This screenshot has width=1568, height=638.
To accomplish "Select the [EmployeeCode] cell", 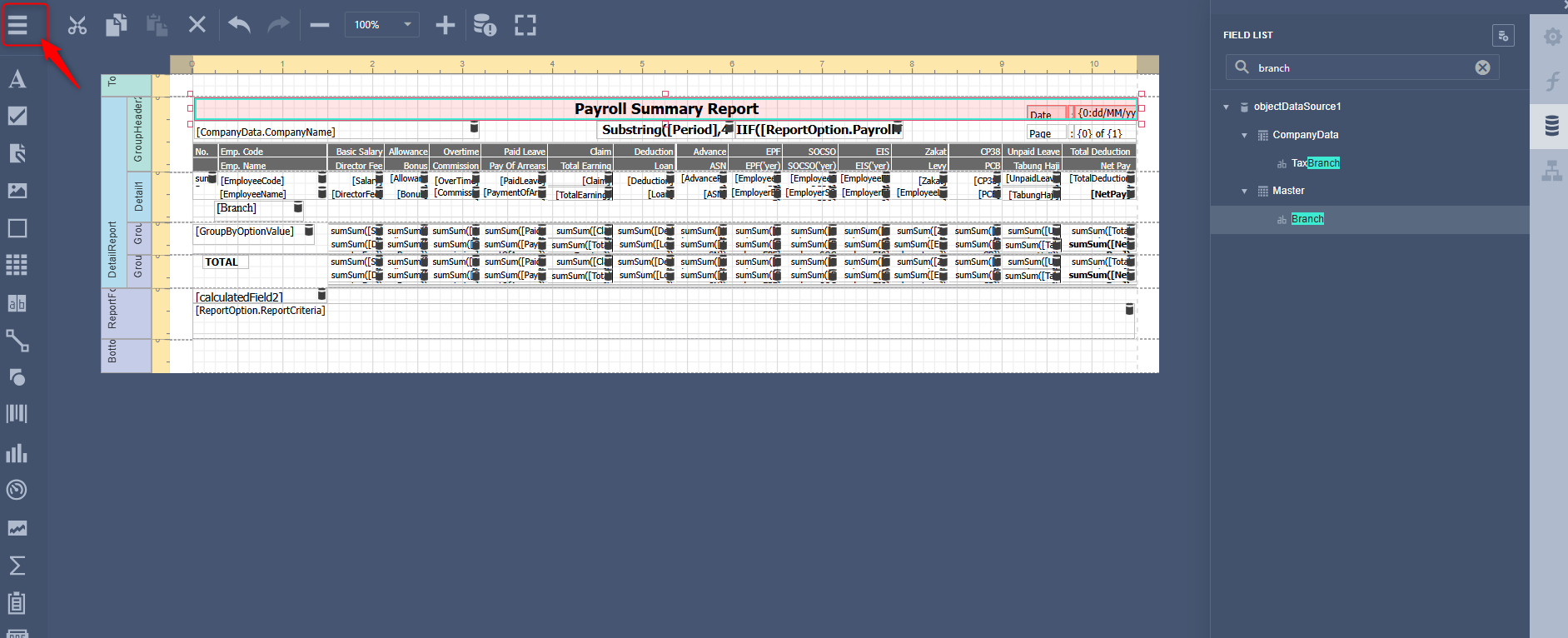I will 271,181.
